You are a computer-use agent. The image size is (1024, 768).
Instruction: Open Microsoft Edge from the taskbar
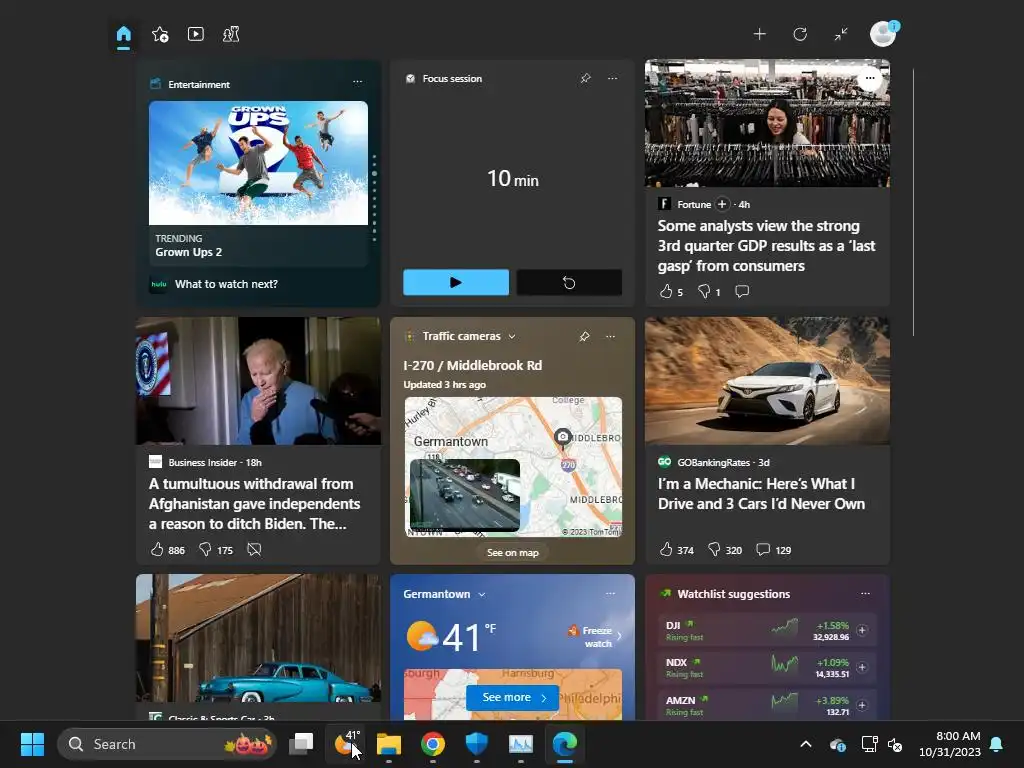point(565,744)
